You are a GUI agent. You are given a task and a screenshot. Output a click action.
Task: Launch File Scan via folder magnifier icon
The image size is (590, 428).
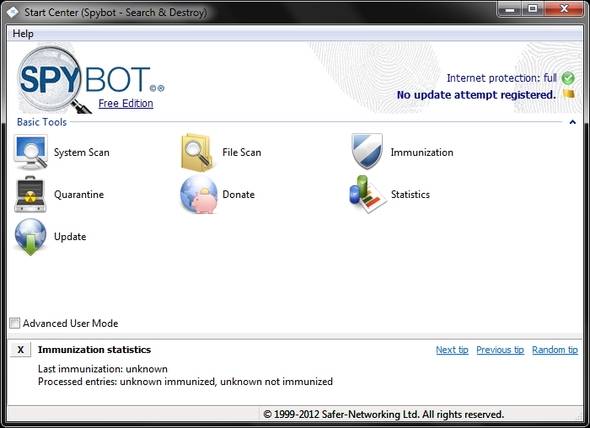tap(197, 152)
